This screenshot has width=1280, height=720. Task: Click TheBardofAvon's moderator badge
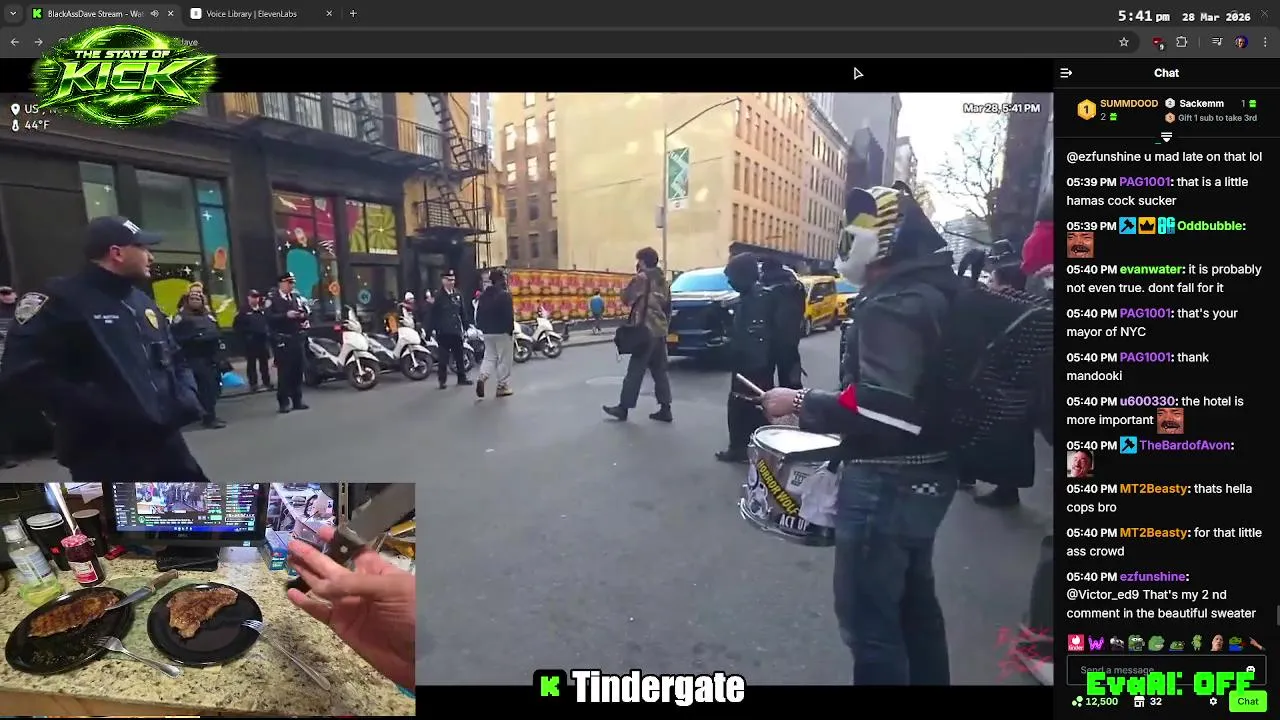click(1128, 445)
